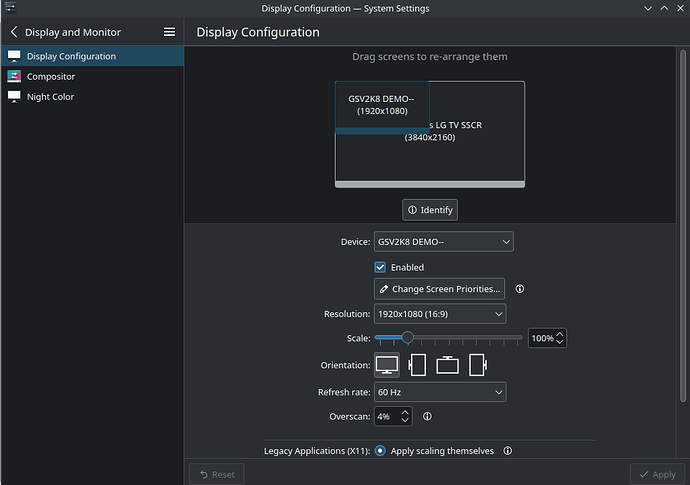690x485 pixels.
Task: Show info beside Change Screen Priorities
Action: coord(520,289)
